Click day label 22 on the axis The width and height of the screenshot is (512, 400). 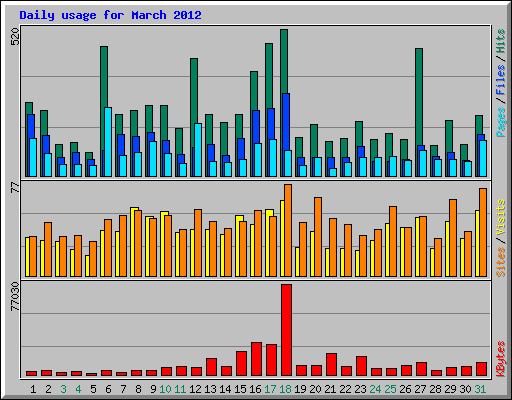click(345, 389)
